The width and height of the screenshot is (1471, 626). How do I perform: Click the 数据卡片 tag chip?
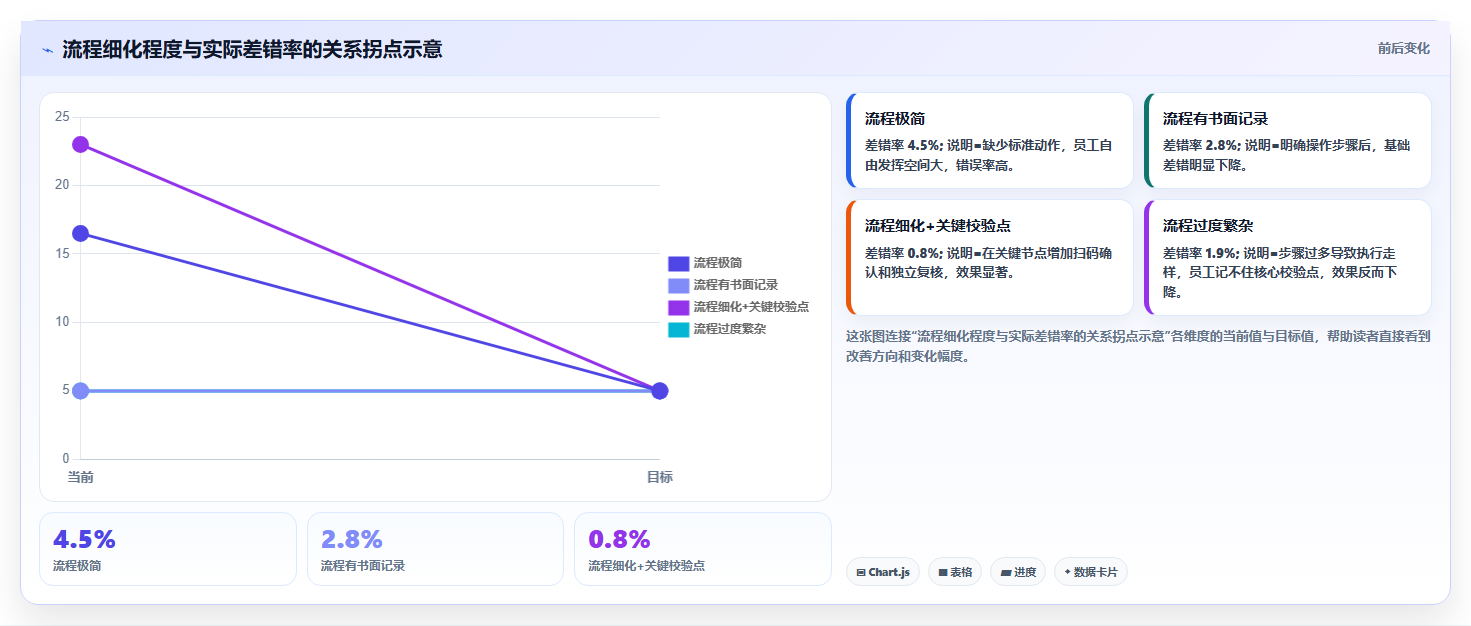coord(1090,572)
